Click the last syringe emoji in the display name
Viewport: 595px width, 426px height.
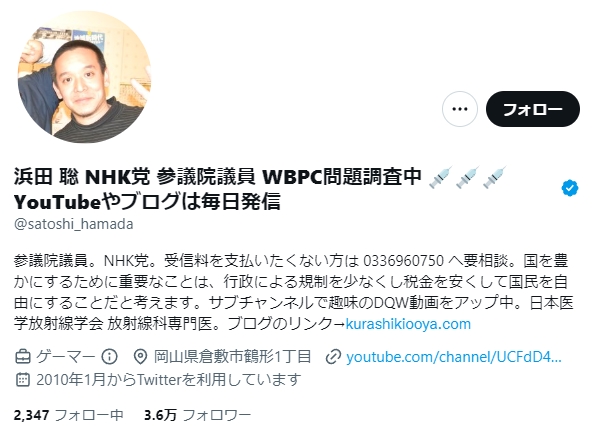494,177
